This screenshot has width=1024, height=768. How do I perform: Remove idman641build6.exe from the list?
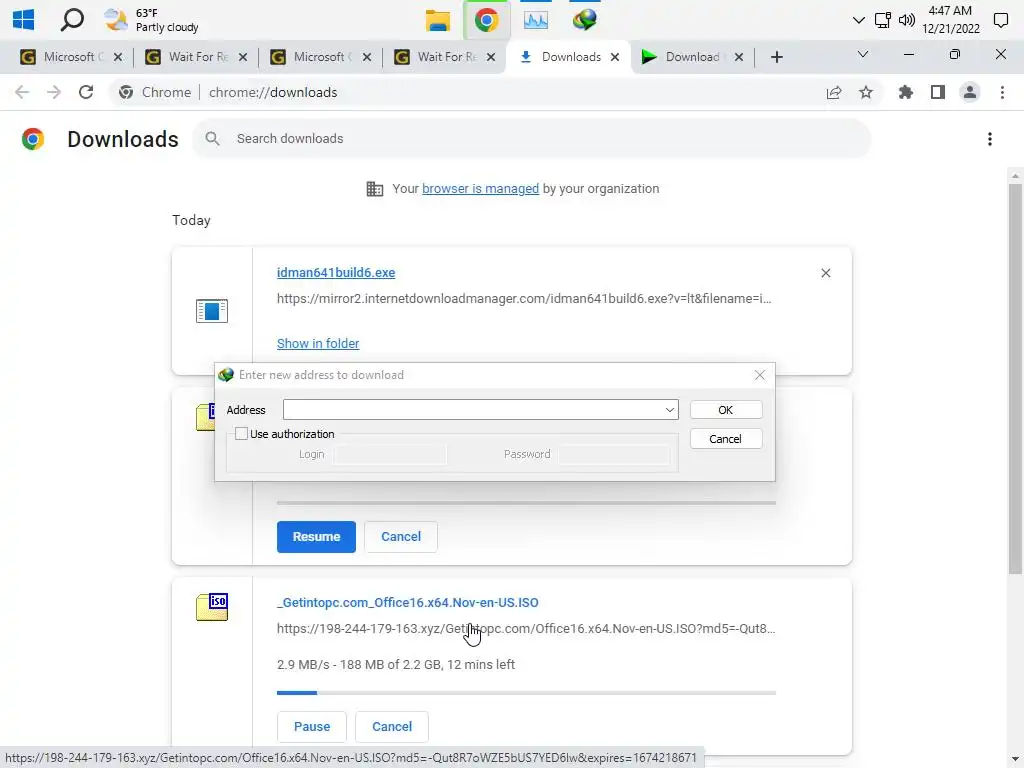coord(825,273)
